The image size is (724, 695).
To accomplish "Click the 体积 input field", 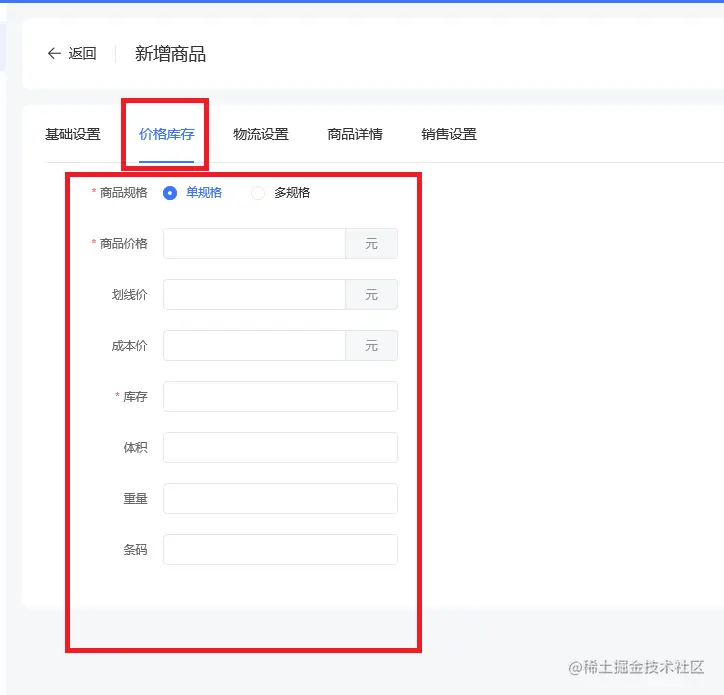I will (x=280, y=447).
